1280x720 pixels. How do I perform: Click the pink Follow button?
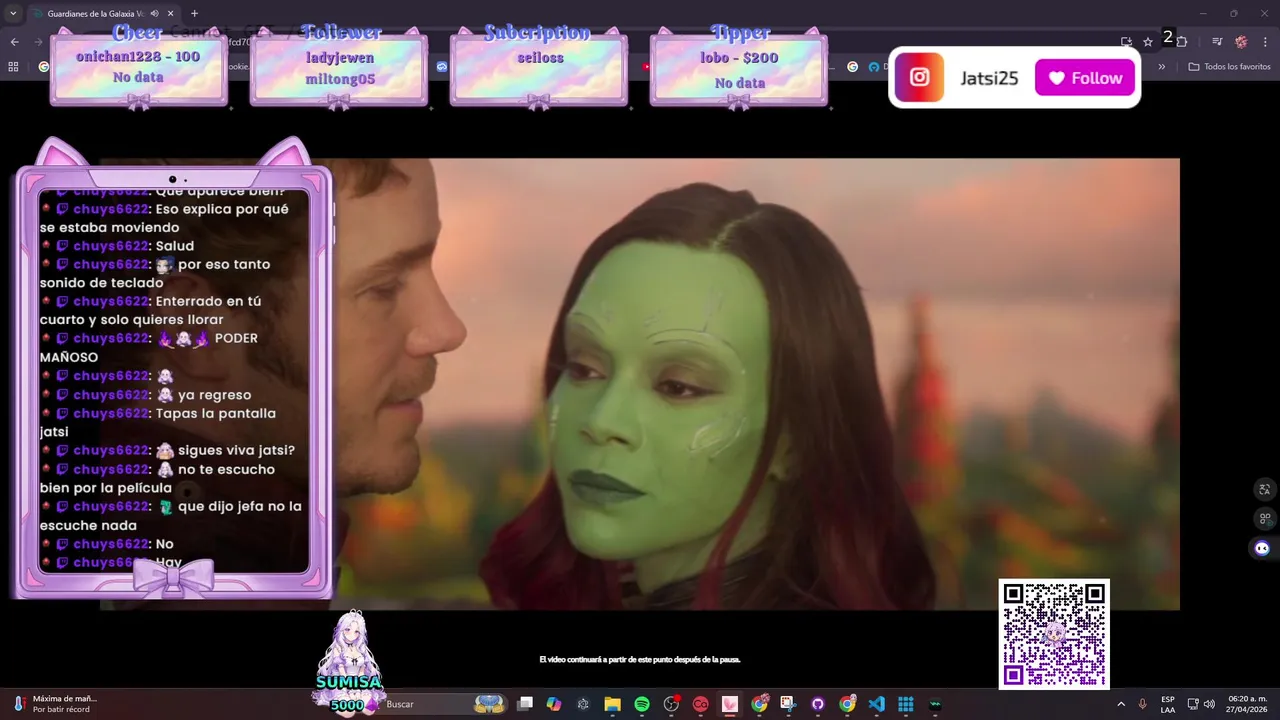click(1085, 78)
